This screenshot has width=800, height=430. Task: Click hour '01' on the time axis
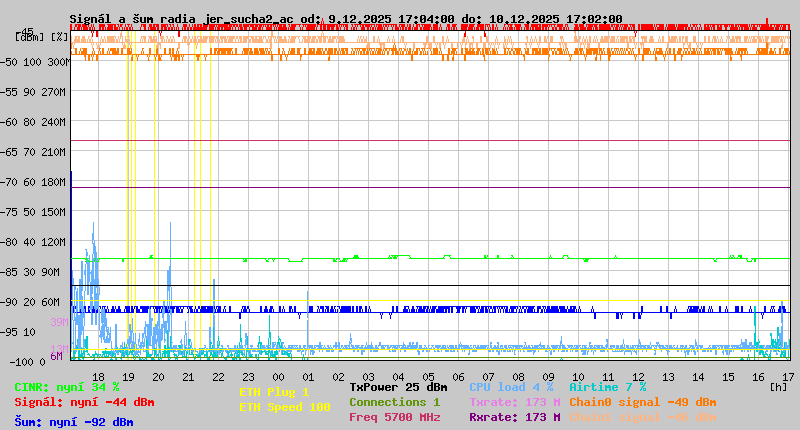coord(308,377)
